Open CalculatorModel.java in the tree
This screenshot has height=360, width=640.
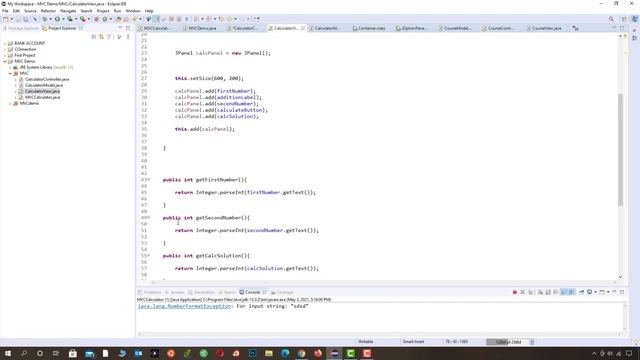pos(44,85)
